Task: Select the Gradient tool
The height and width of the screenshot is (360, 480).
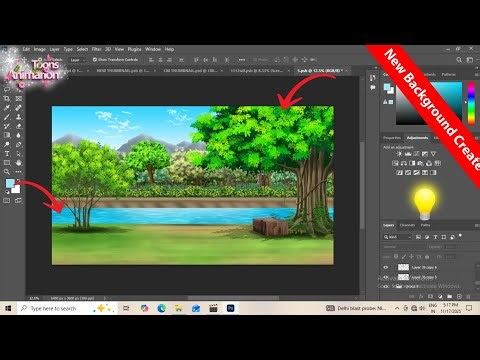Action: (7, 135)
